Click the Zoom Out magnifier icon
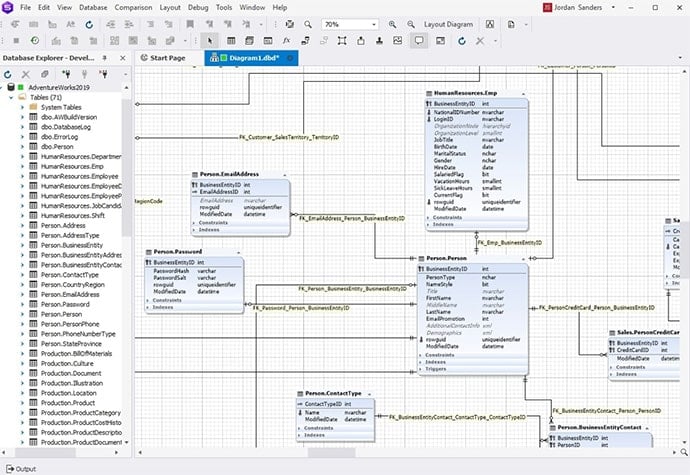Screen dimensions: 690x475 pos(411,24)
